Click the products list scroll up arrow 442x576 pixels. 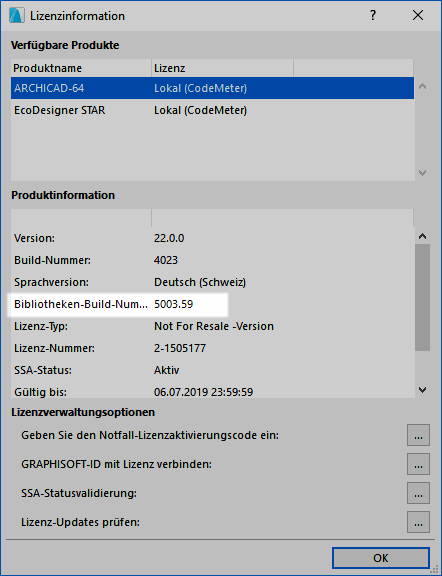[x=423, y=87]
